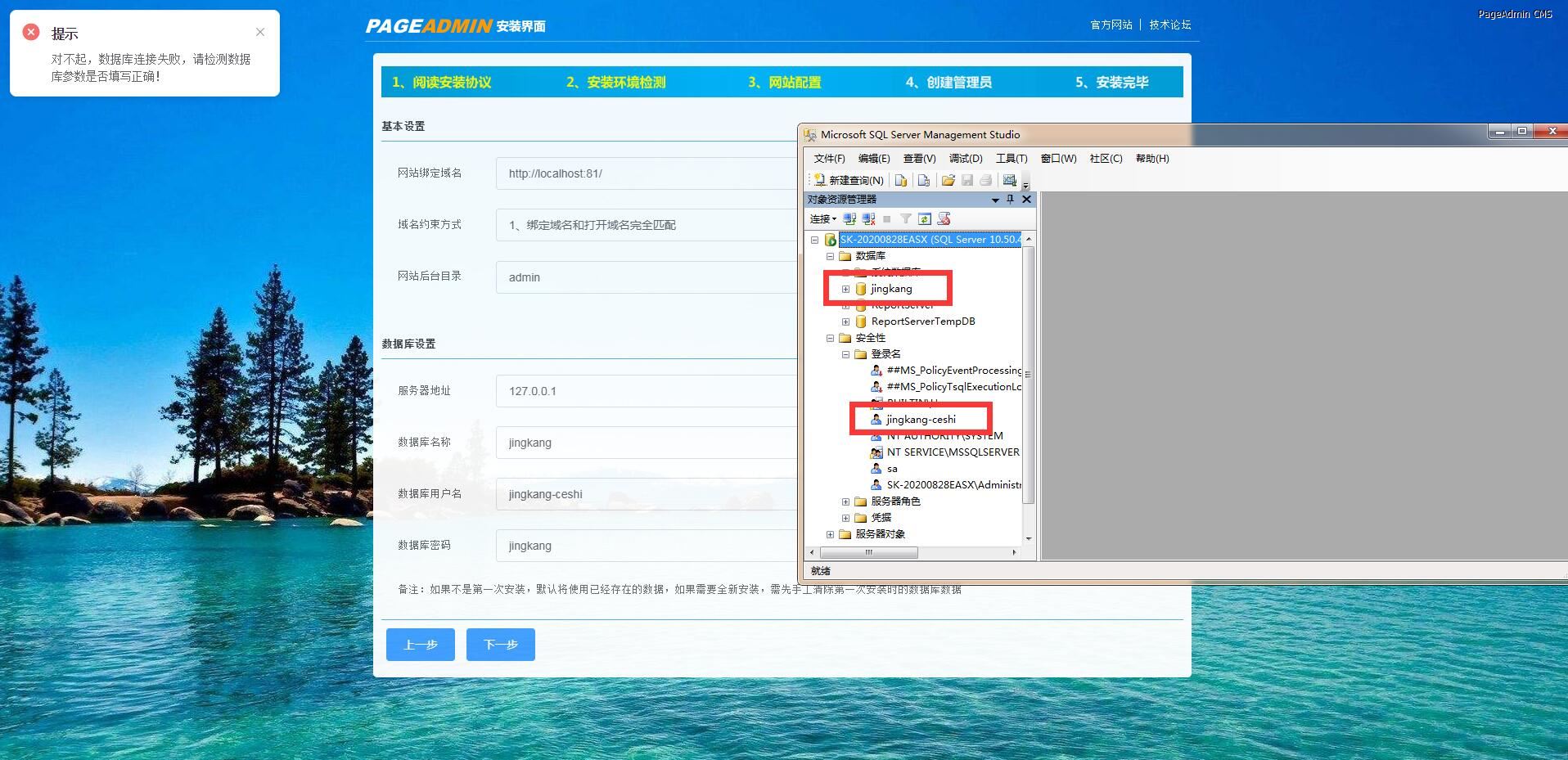Open the 帮助(H) menu
This screenshot has height=760, width=1568.
tap(1152, 159)
